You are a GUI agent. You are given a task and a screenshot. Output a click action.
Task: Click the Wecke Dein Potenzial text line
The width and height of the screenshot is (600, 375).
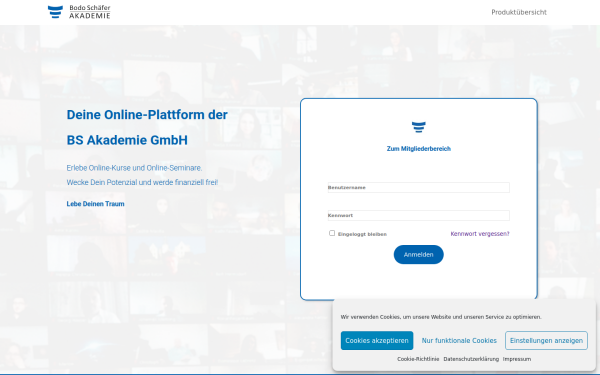[142, 183]
